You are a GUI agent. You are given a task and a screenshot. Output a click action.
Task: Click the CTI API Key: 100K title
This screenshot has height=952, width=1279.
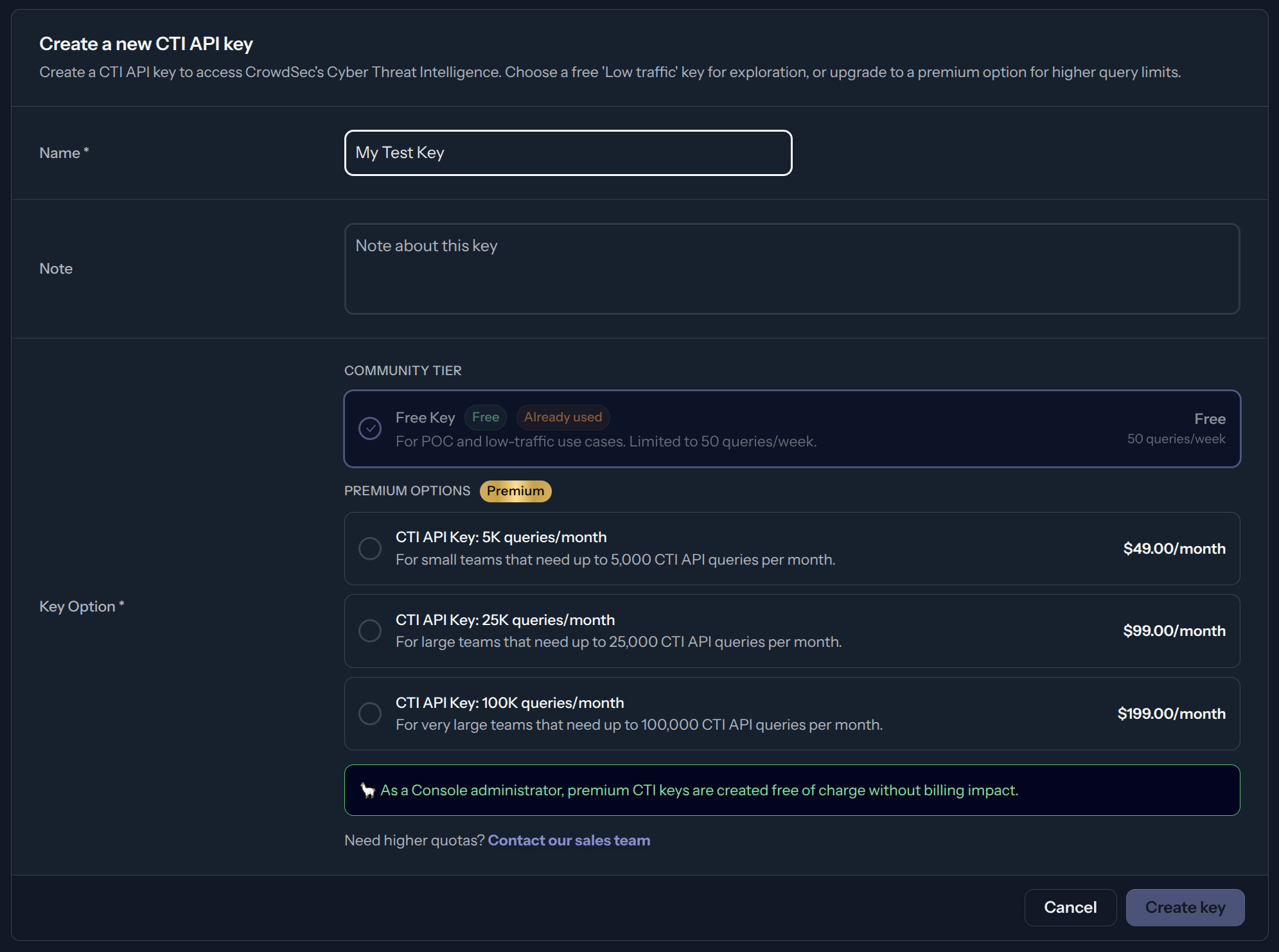[509, 703]
